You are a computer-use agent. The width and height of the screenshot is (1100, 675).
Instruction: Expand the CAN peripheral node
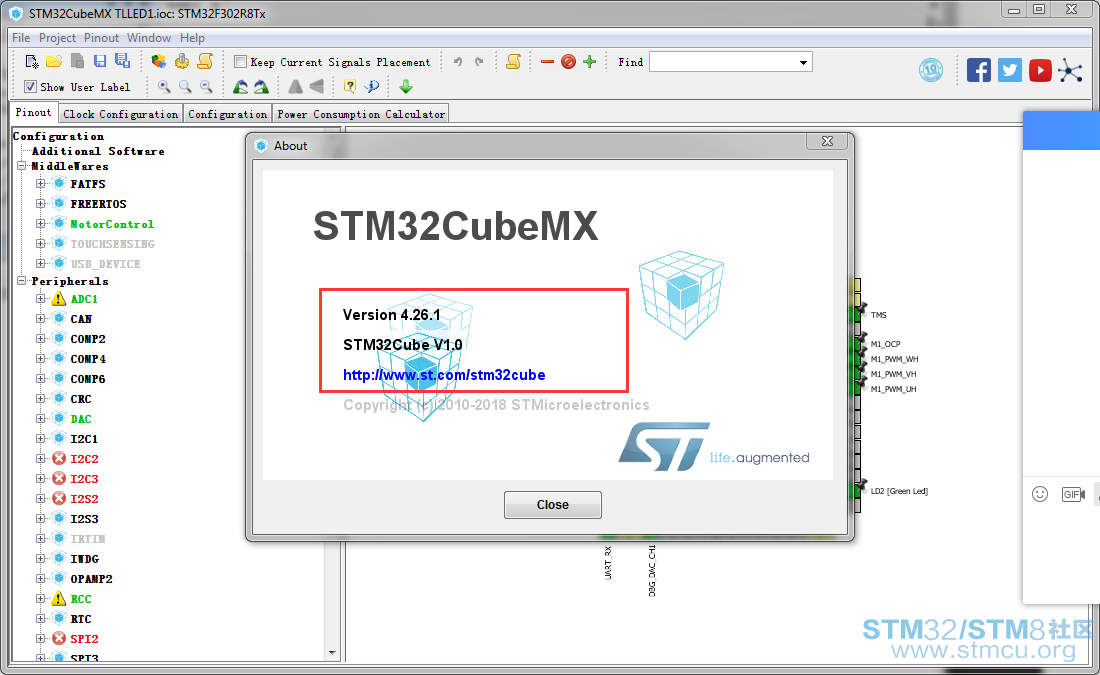pos(41,319)
